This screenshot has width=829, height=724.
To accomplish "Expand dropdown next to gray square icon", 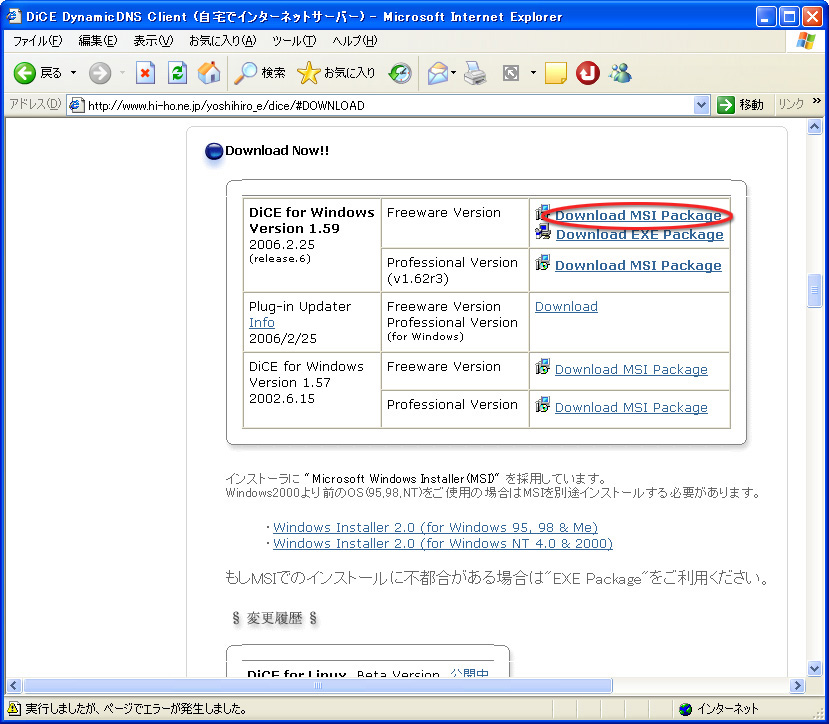I will click(x=533, y=73).
